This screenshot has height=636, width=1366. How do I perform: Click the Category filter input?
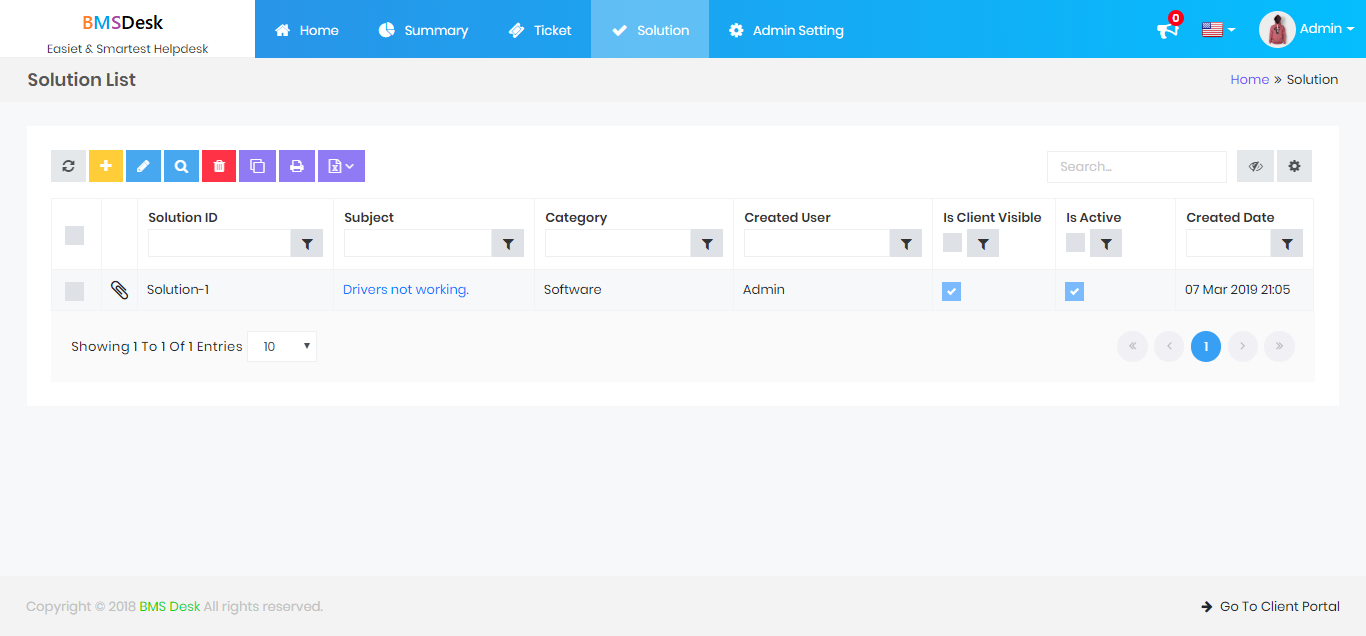coord(618,243)
